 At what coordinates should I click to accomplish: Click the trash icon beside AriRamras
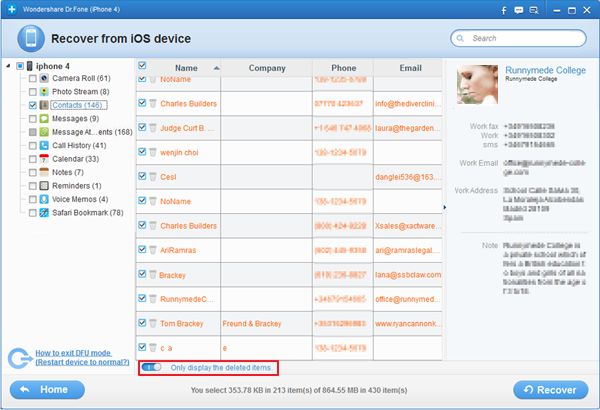click(x=153, y=250)
